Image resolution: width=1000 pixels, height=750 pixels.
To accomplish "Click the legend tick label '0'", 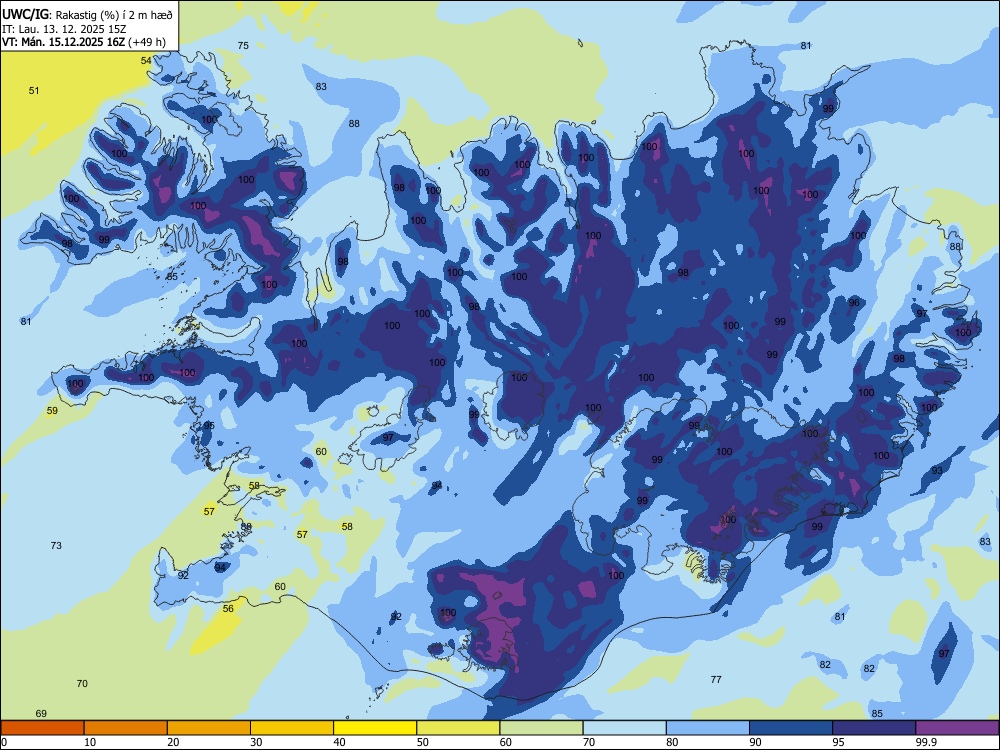I will pyautogui.click(x=4, y=742).
